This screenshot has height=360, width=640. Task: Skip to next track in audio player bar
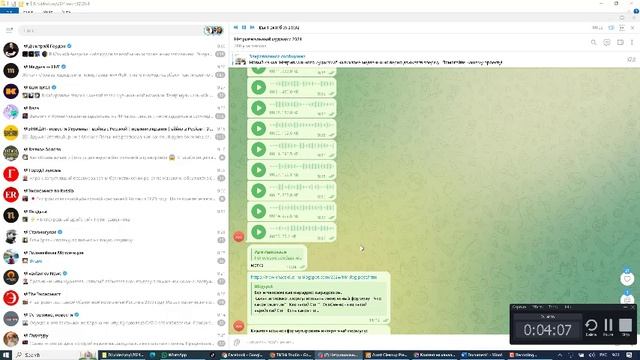click(x=252, y=27)
